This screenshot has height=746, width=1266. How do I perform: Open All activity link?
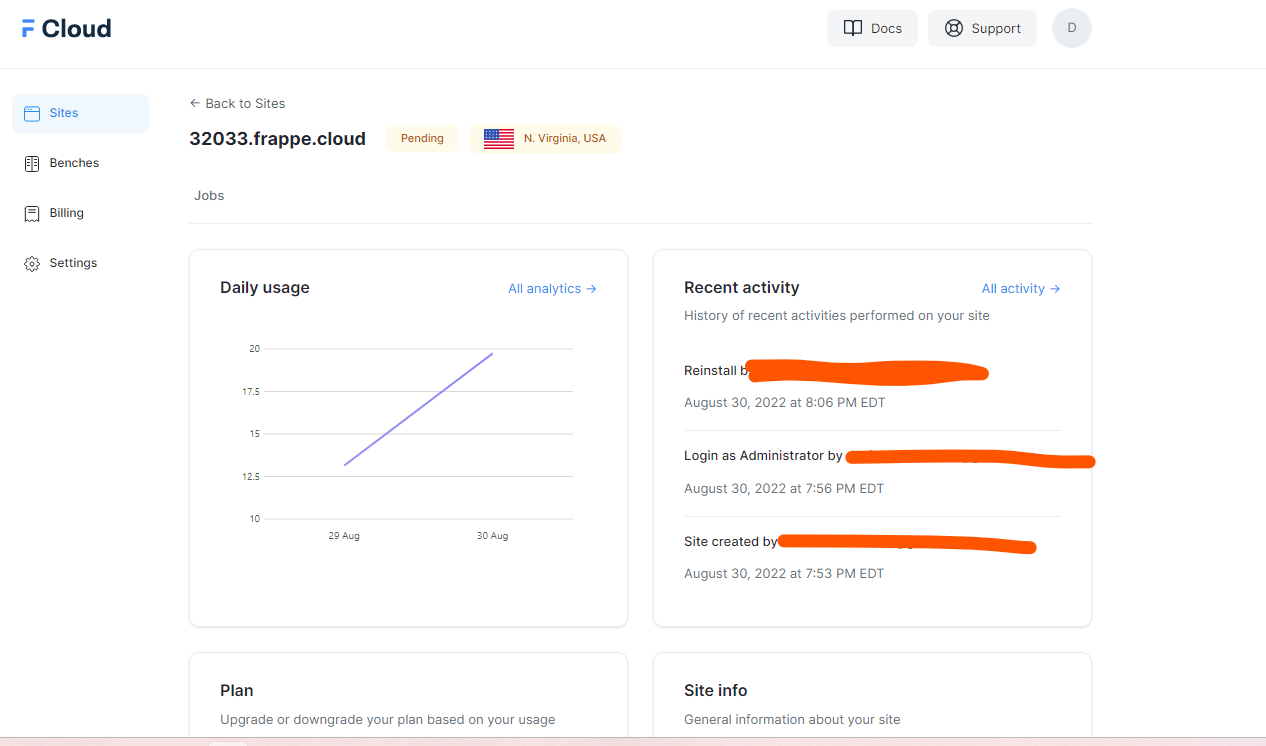coord(1021,288)
